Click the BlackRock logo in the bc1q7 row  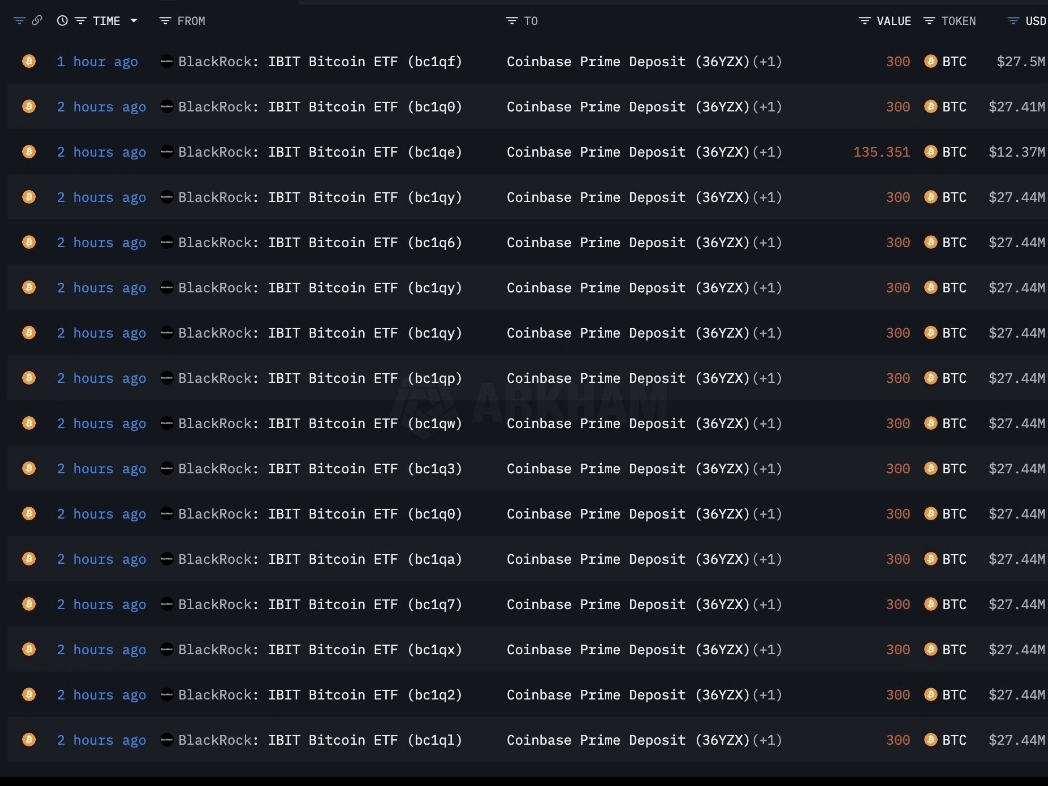point(166,604)
